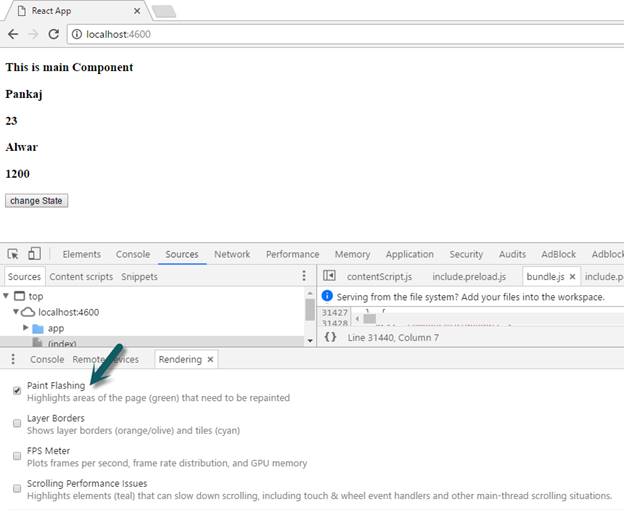Reload the localhost page
This screenshot has width=624, height=515.
[54, 34]
